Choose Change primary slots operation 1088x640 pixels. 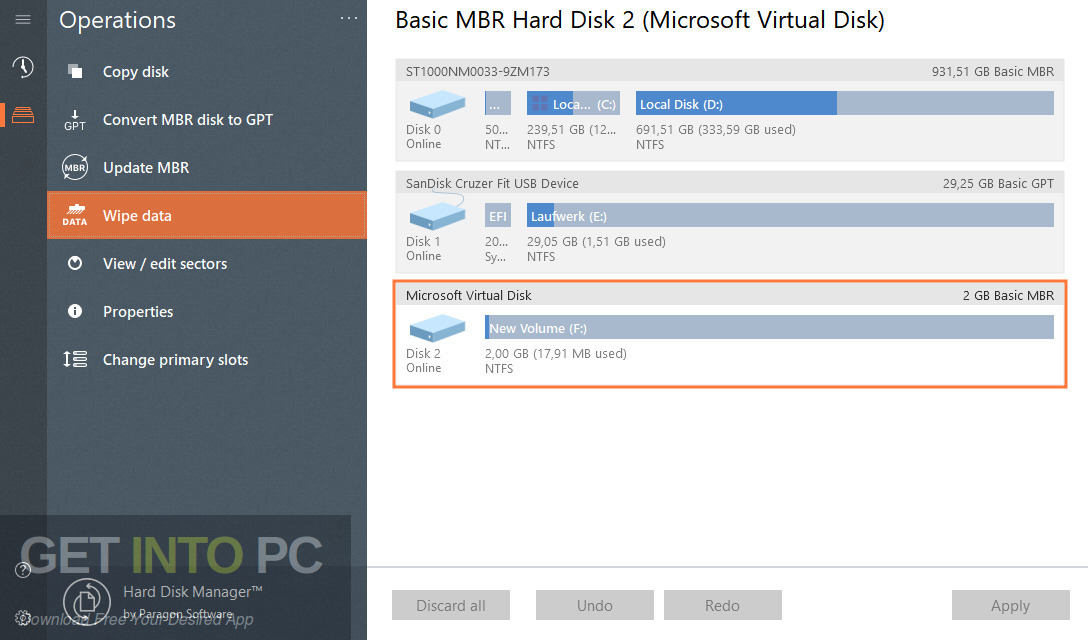click(207, 359)
